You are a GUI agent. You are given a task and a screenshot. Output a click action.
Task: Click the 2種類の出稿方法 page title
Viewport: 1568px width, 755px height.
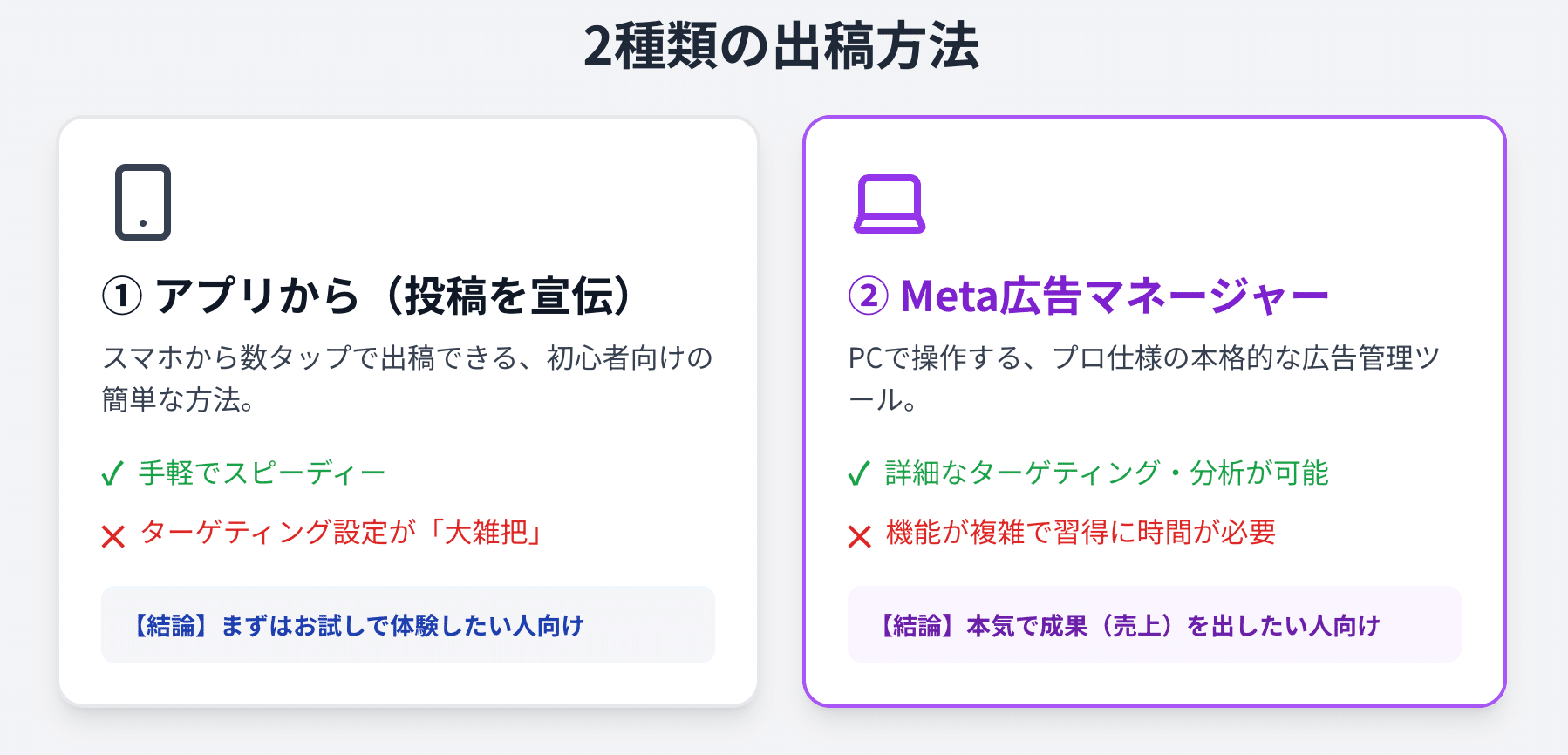coord(781,46)
